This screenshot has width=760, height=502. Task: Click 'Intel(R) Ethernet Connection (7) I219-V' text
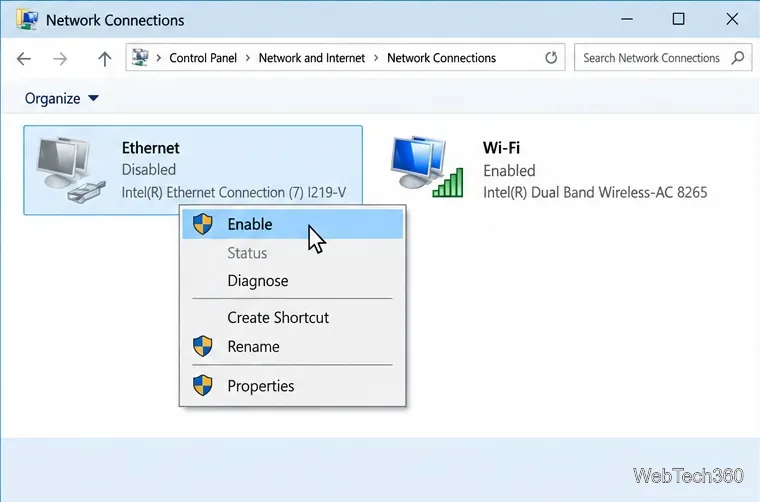coord(234,192)
